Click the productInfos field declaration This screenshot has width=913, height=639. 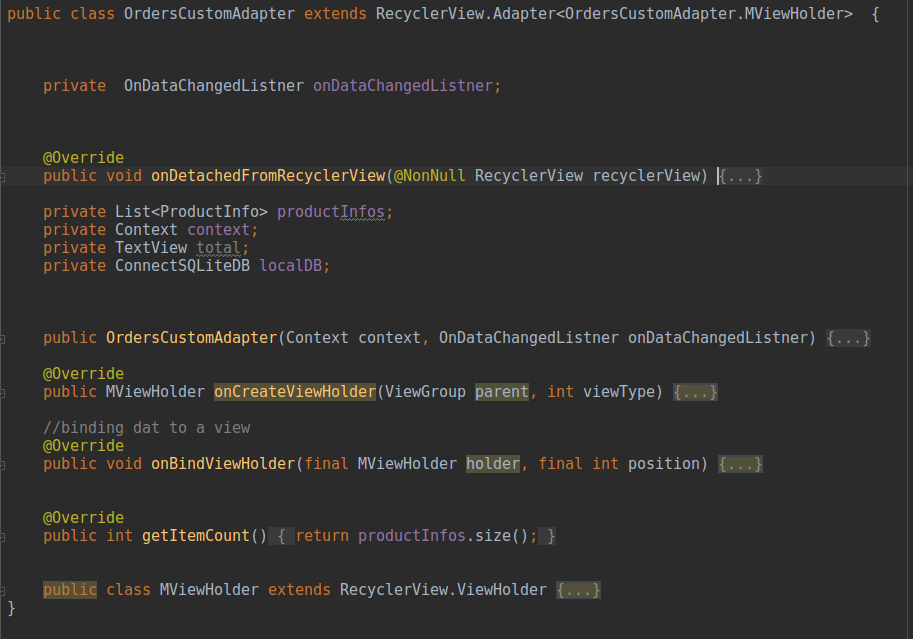(331, 212)
